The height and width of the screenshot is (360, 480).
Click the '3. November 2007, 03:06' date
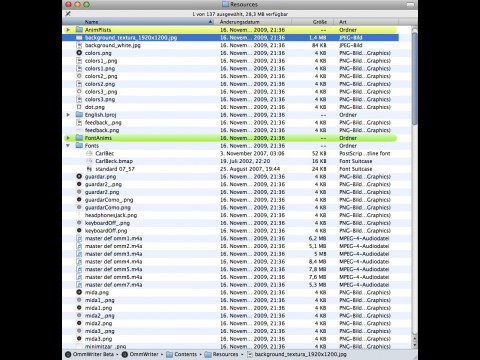252,153
